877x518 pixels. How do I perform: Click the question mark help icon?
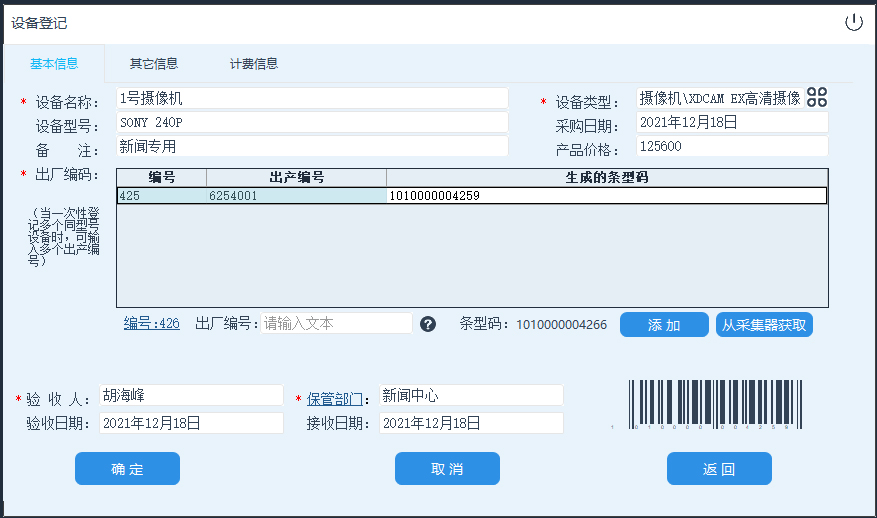tap(428, 324)
